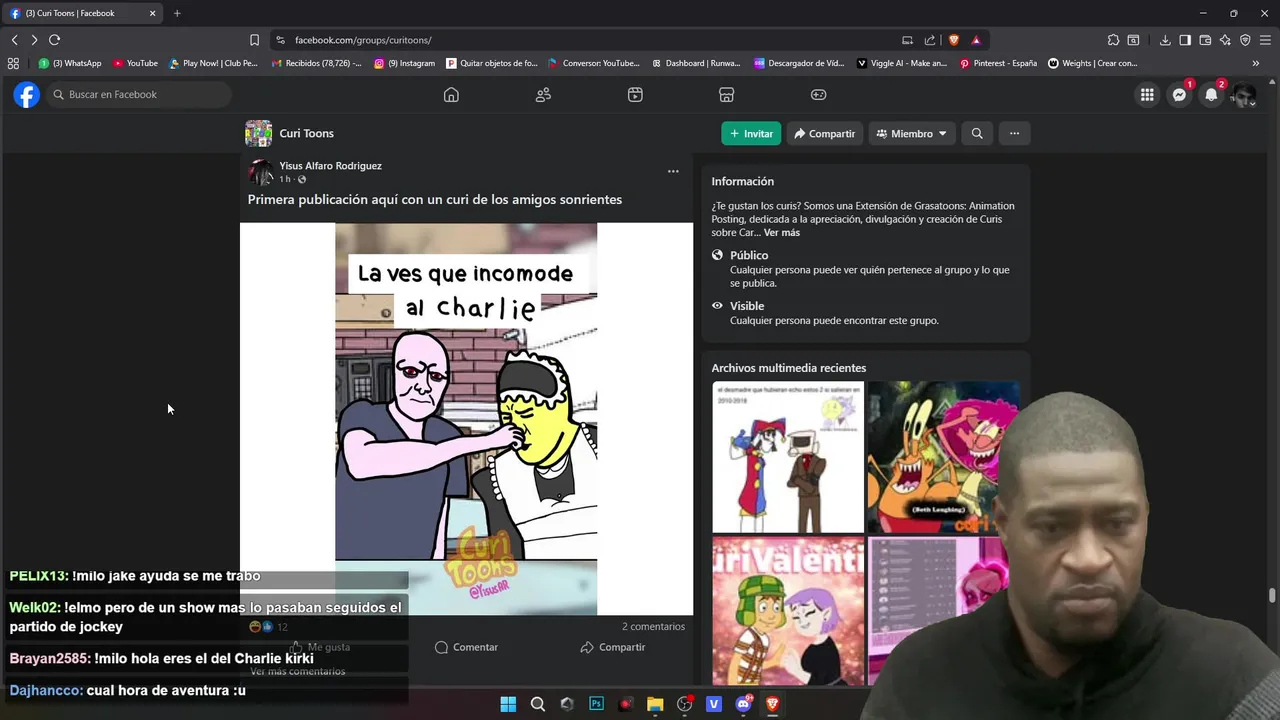This screenshot has height=720, width=1280.
Task: Click the Brave Rewards triangle icon
Action: (x=976, y=40)
